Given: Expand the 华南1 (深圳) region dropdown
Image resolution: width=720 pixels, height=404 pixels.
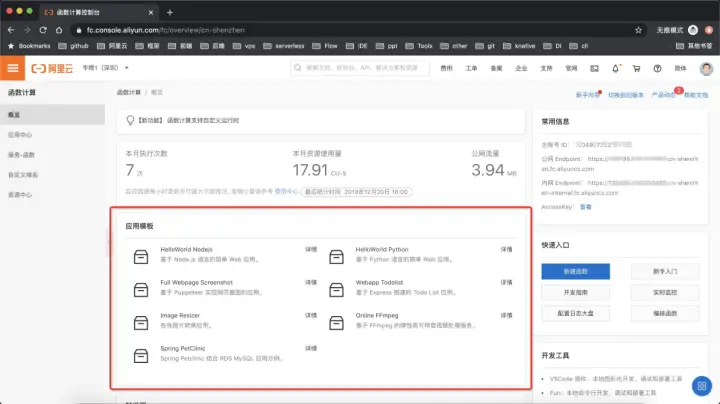Looking at the screenshot, I should pyautogui.click(x=106, y=68).
